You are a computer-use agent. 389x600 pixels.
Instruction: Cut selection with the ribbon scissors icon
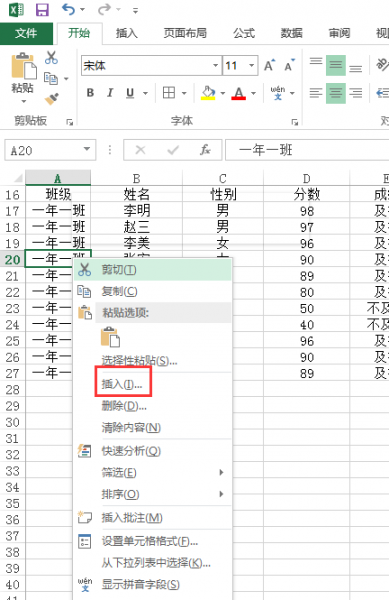[x=51, y=58]
